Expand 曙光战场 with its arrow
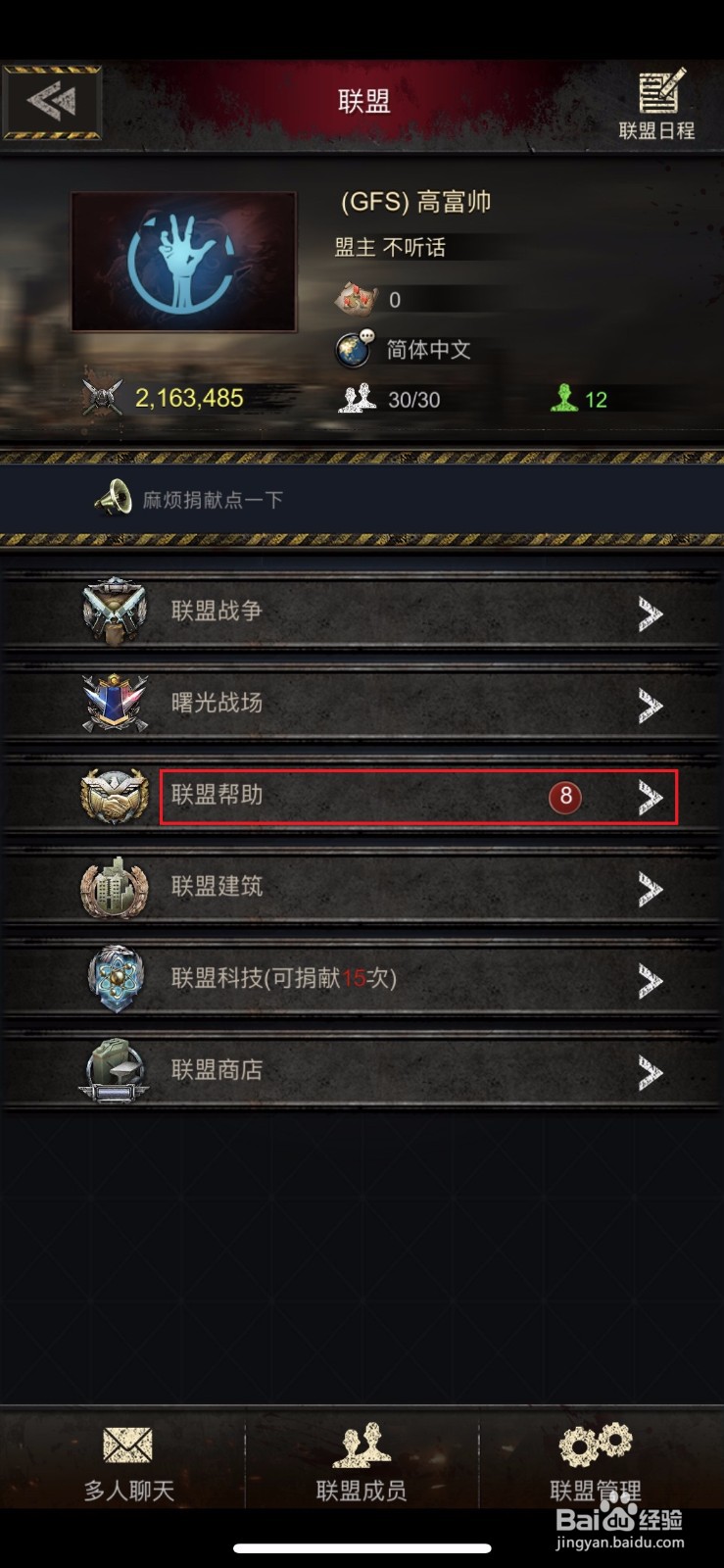This screenshot has height=1568, width=724. click(651, 706)
